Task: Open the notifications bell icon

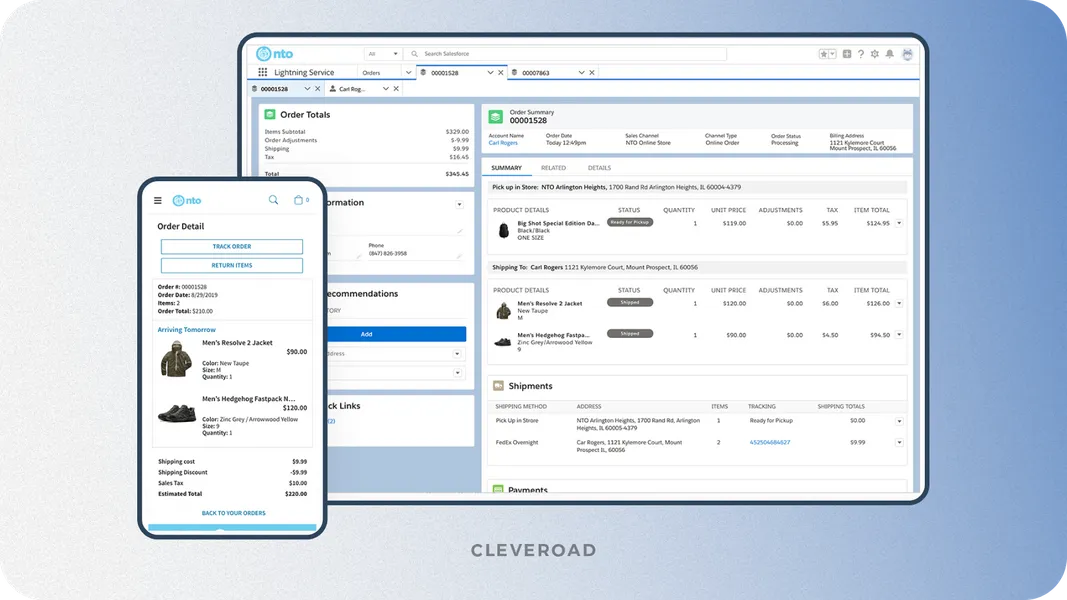Action: (890, 53)
